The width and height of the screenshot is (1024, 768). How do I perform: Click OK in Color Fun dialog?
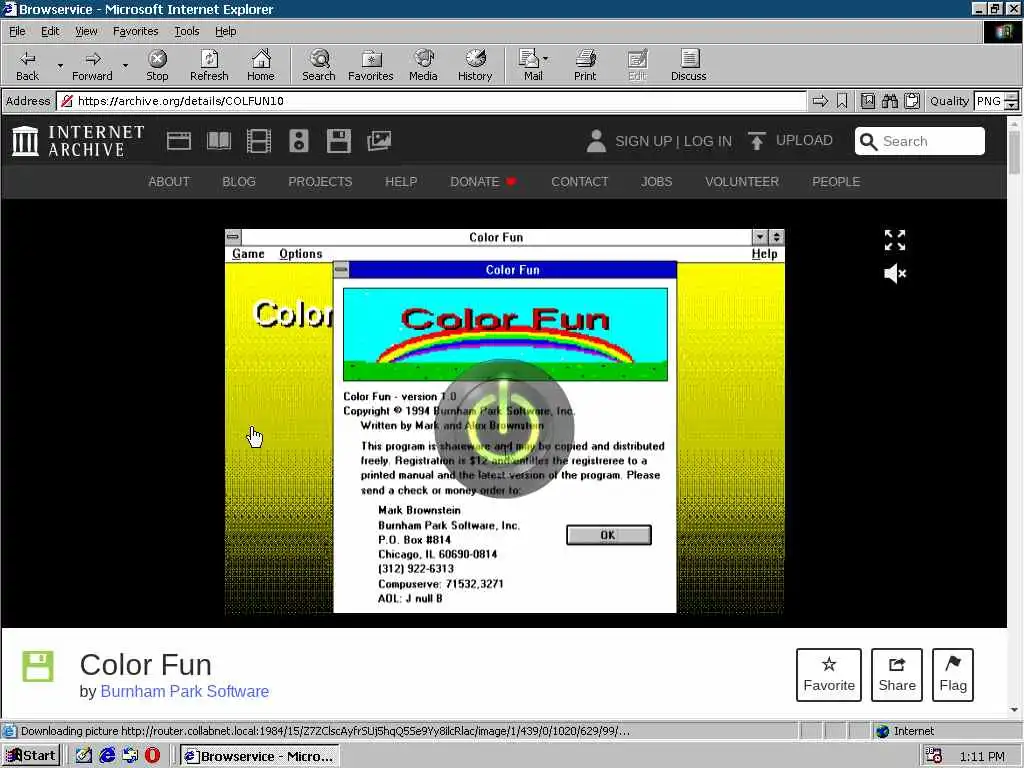point(608,535)
